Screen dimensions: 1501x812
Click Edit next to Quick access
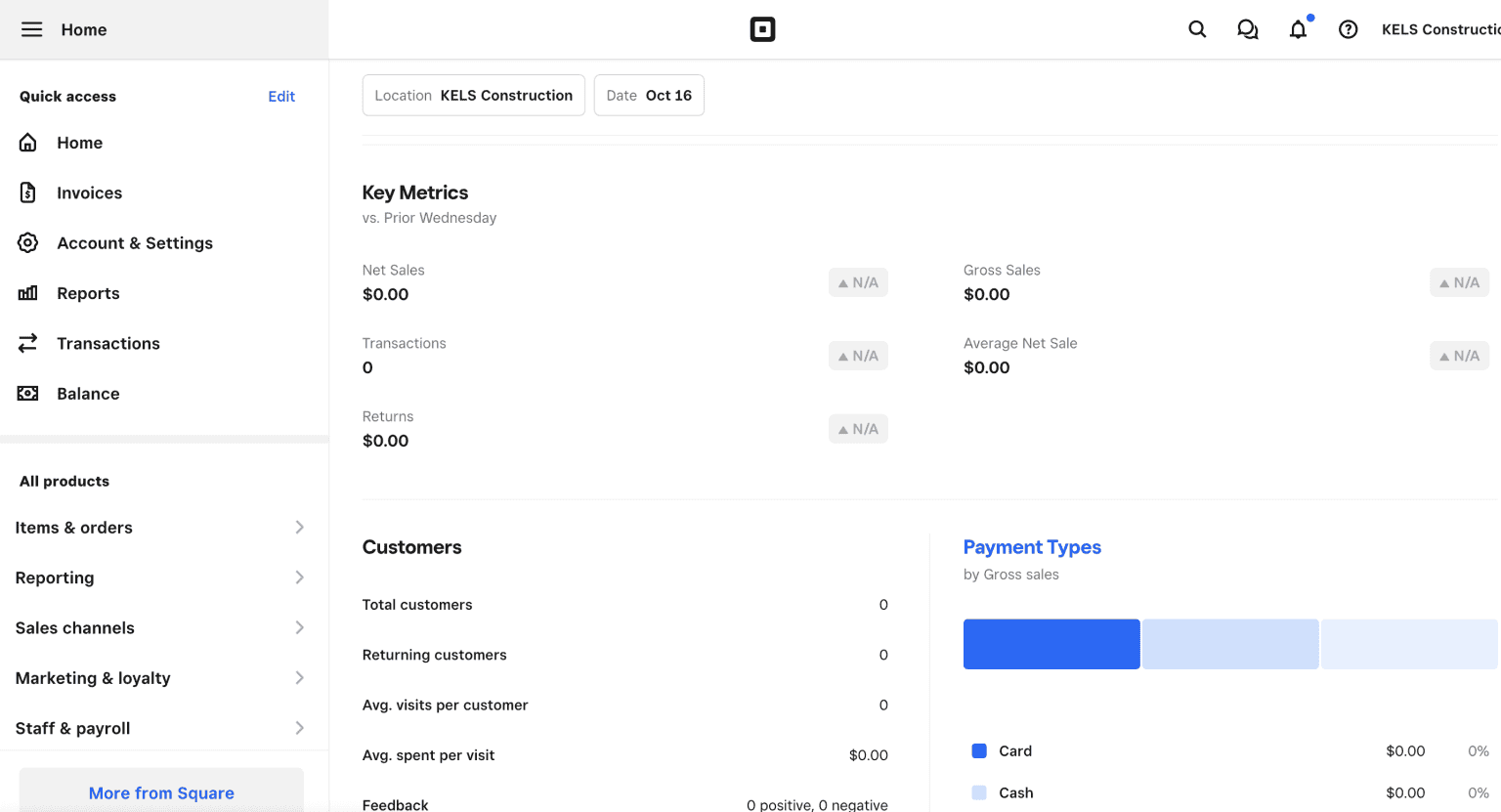point(281,96)
